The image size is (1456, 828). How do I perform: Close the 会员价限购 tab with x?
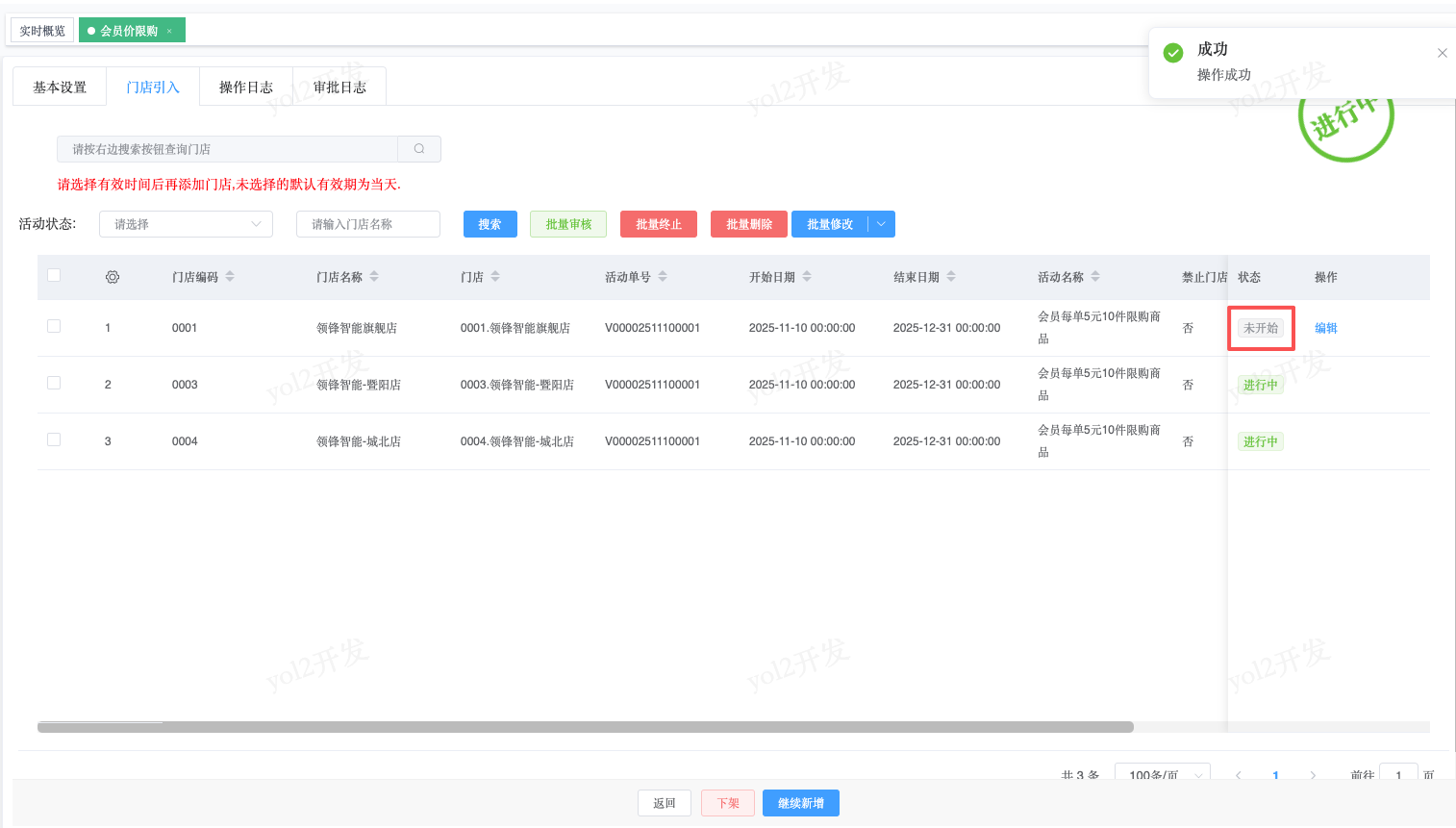170,31
